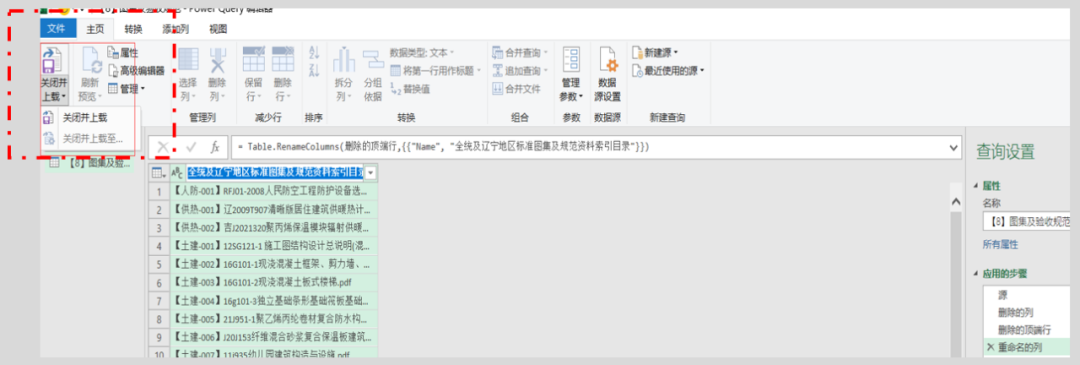1080x365 pixels.
Task: Select cell 【土建-003】16G101-2
Action: [273, 282]
